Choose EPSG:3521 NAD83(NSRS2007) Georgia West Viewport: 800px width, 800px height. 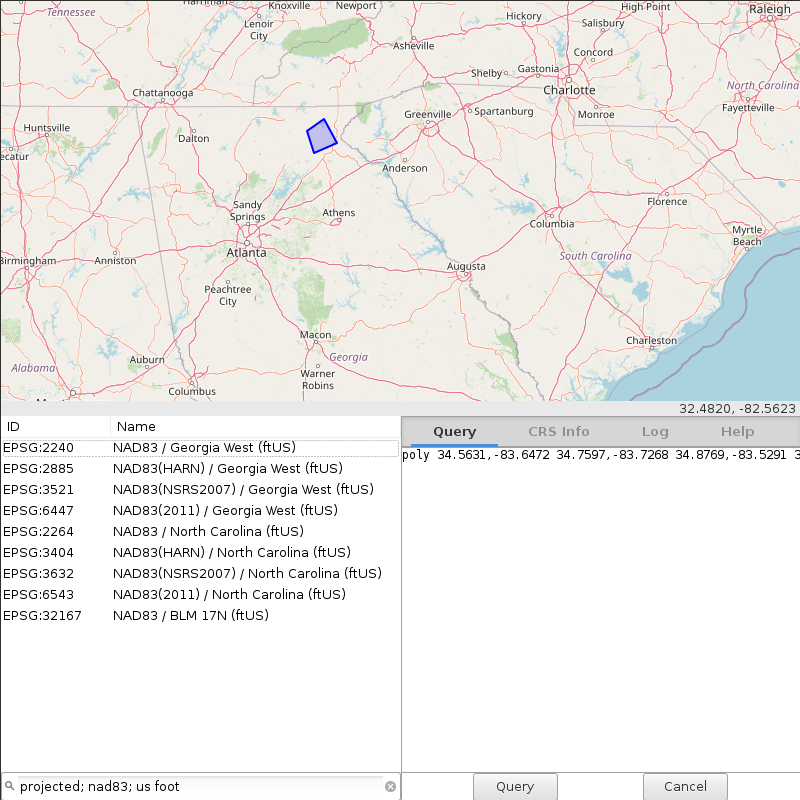tap(200, 489)
